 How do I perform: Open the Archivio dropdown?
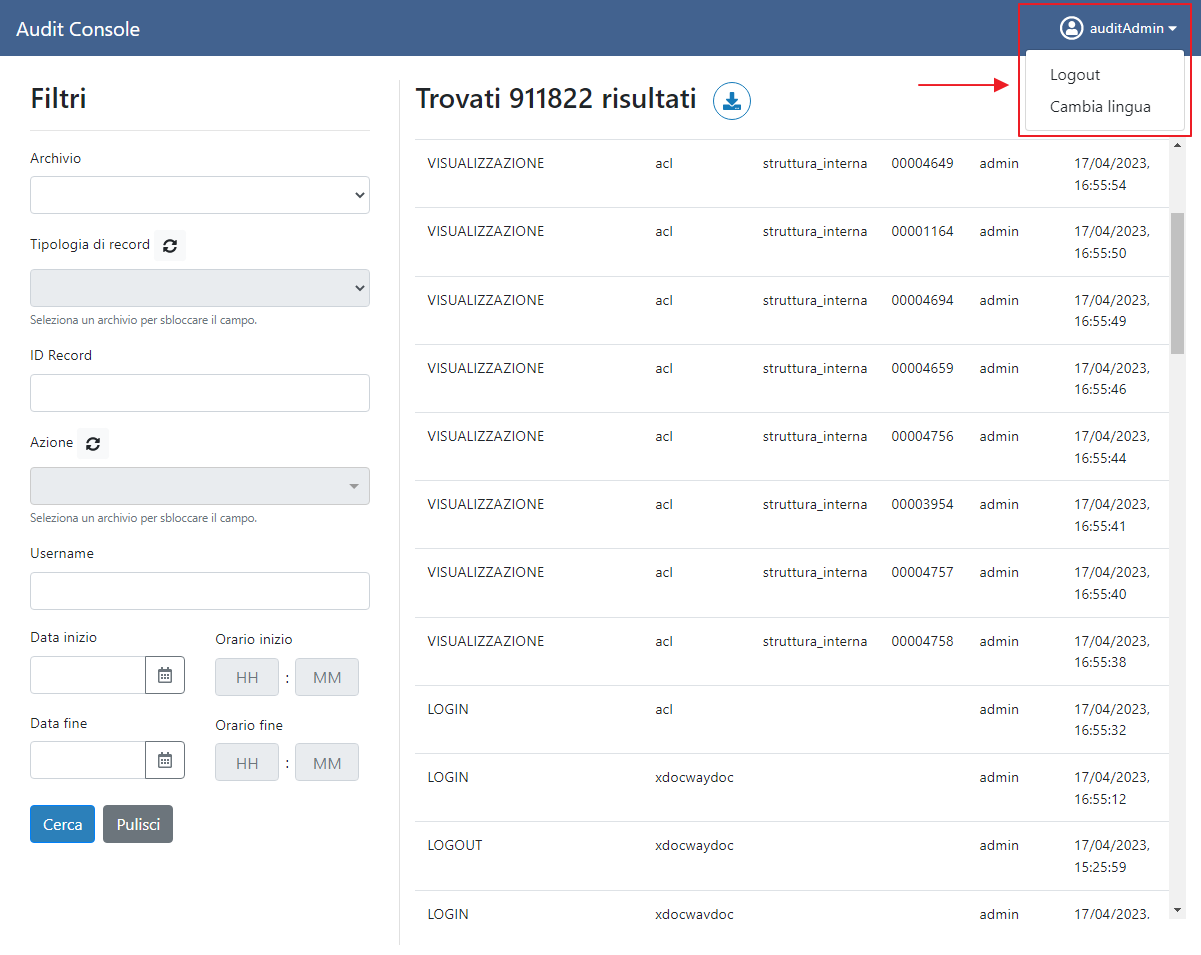pyautogui.click(x=200, y=195)
